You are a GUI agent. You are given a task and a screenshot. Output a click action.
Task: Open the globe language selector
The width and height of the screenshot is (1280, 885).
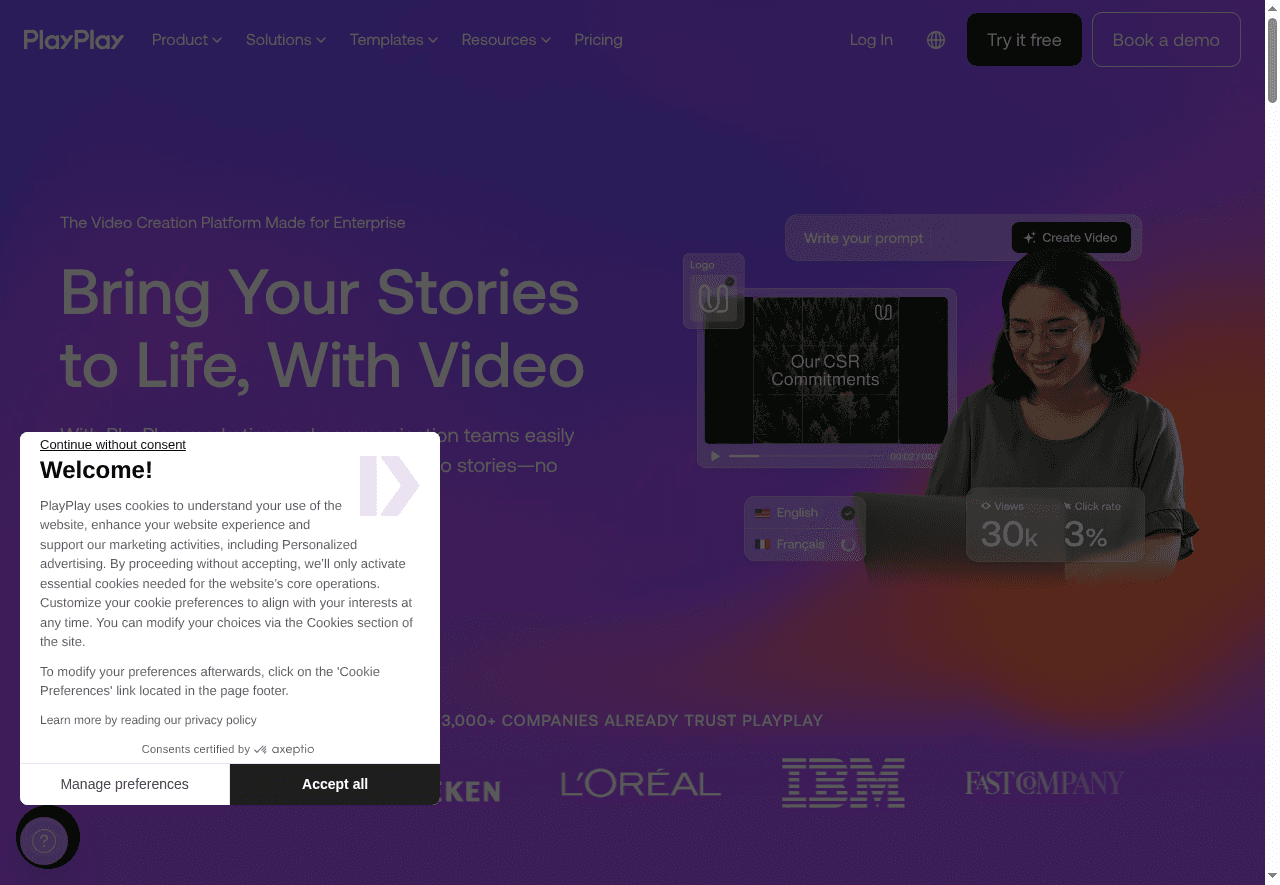pyautogui.click(x=936, y=40)
